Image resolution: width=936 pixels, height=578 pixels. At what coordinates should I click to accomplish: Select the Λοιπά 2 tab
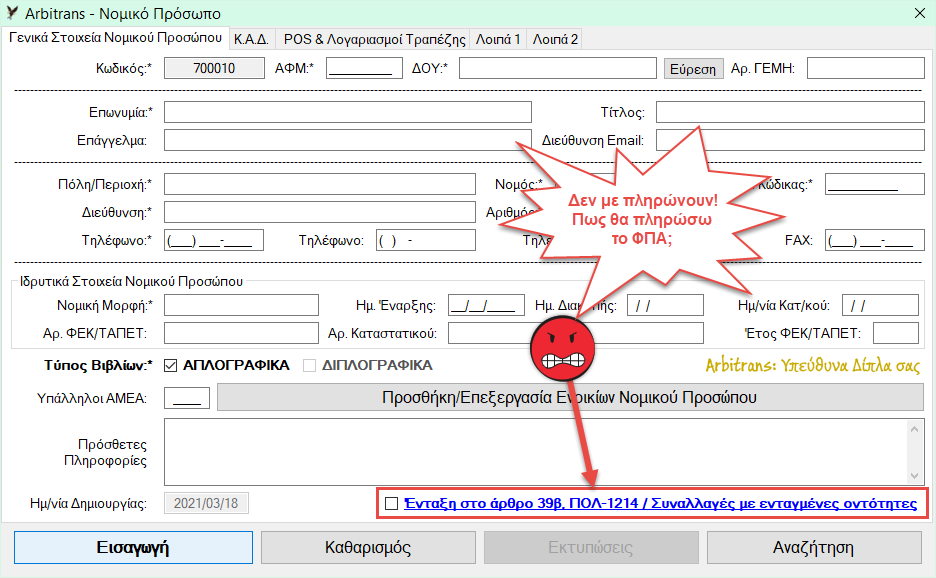point(555,39)
